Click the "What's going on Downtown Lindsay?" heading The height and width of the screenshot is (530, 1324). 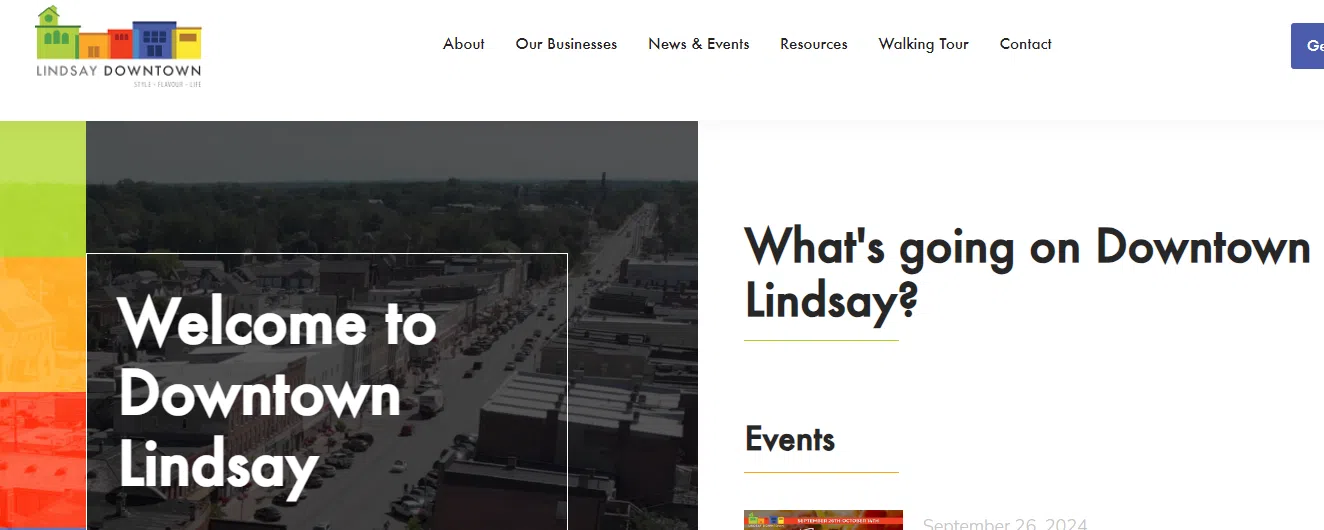click(1027, 274)
